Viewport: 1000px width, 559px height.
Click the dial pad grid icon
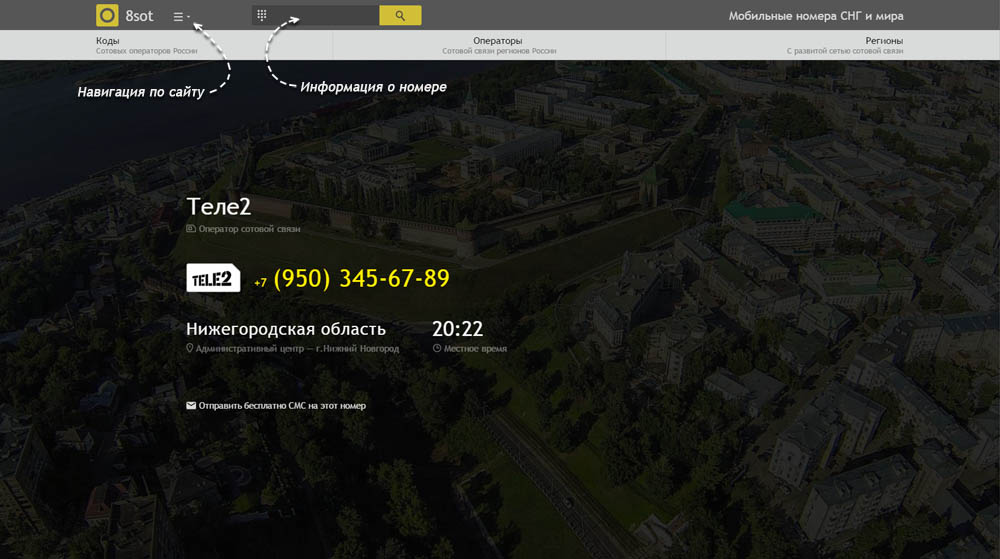261,15
